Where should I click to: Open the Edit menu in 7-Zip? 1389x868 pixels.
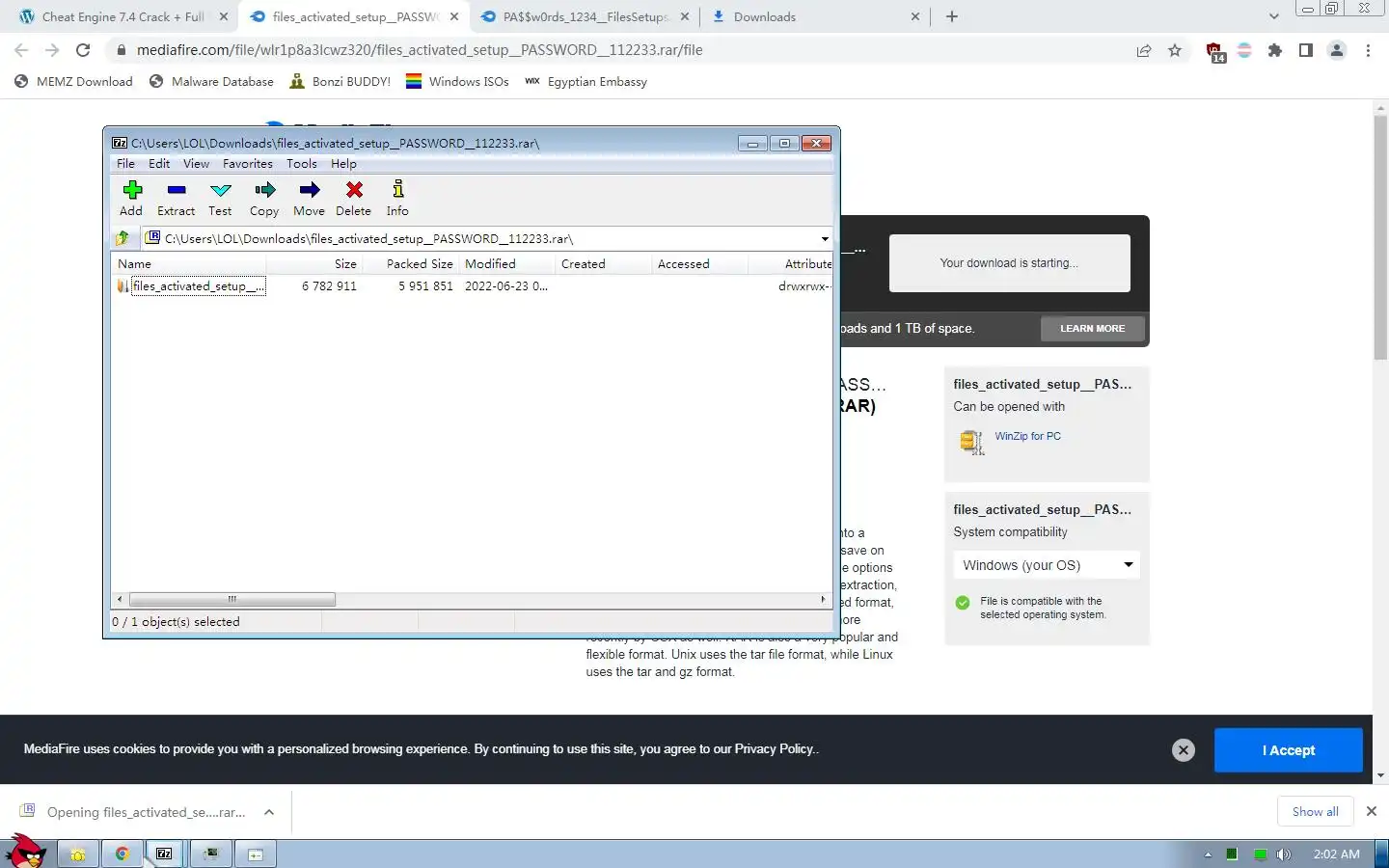coord(159,164)
